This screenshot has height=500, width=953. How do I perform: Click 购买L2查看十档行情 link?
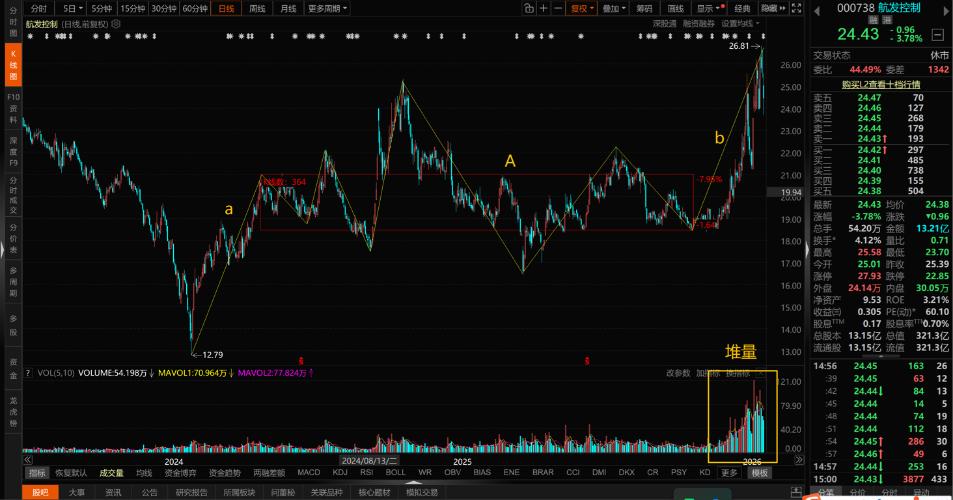pyautogui.click(x=881, y=84)
